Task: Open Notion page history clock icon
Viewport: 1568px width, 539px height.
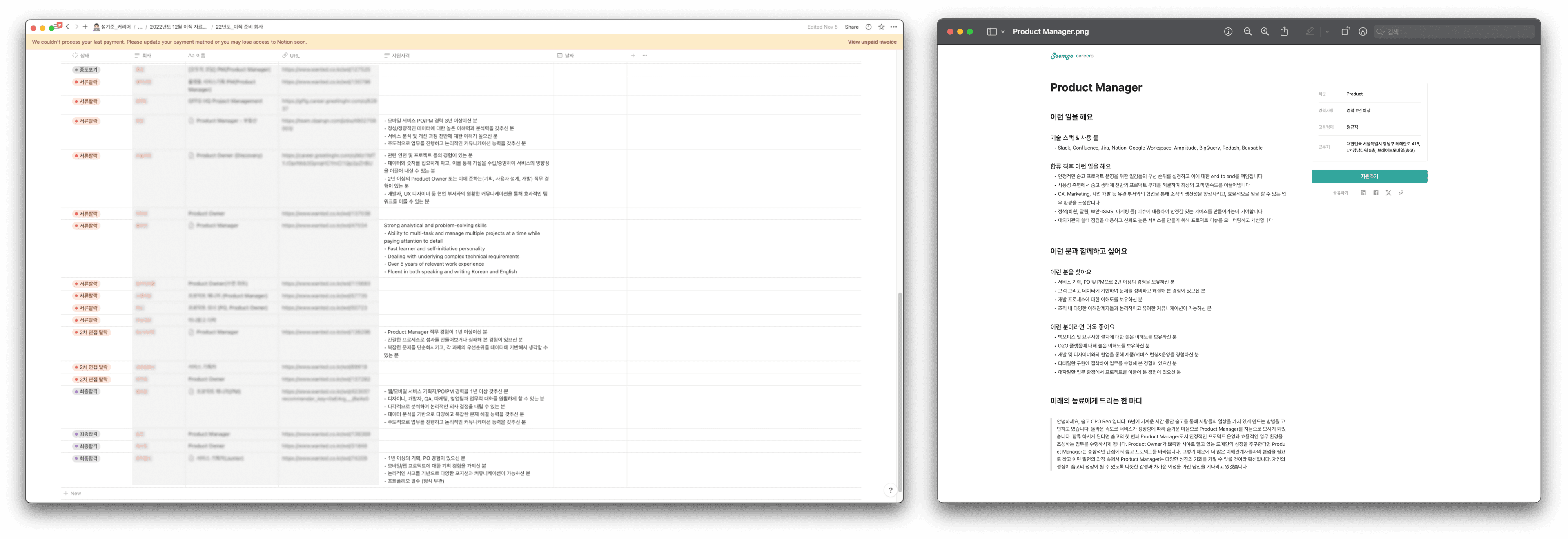Action: [868, 27]
